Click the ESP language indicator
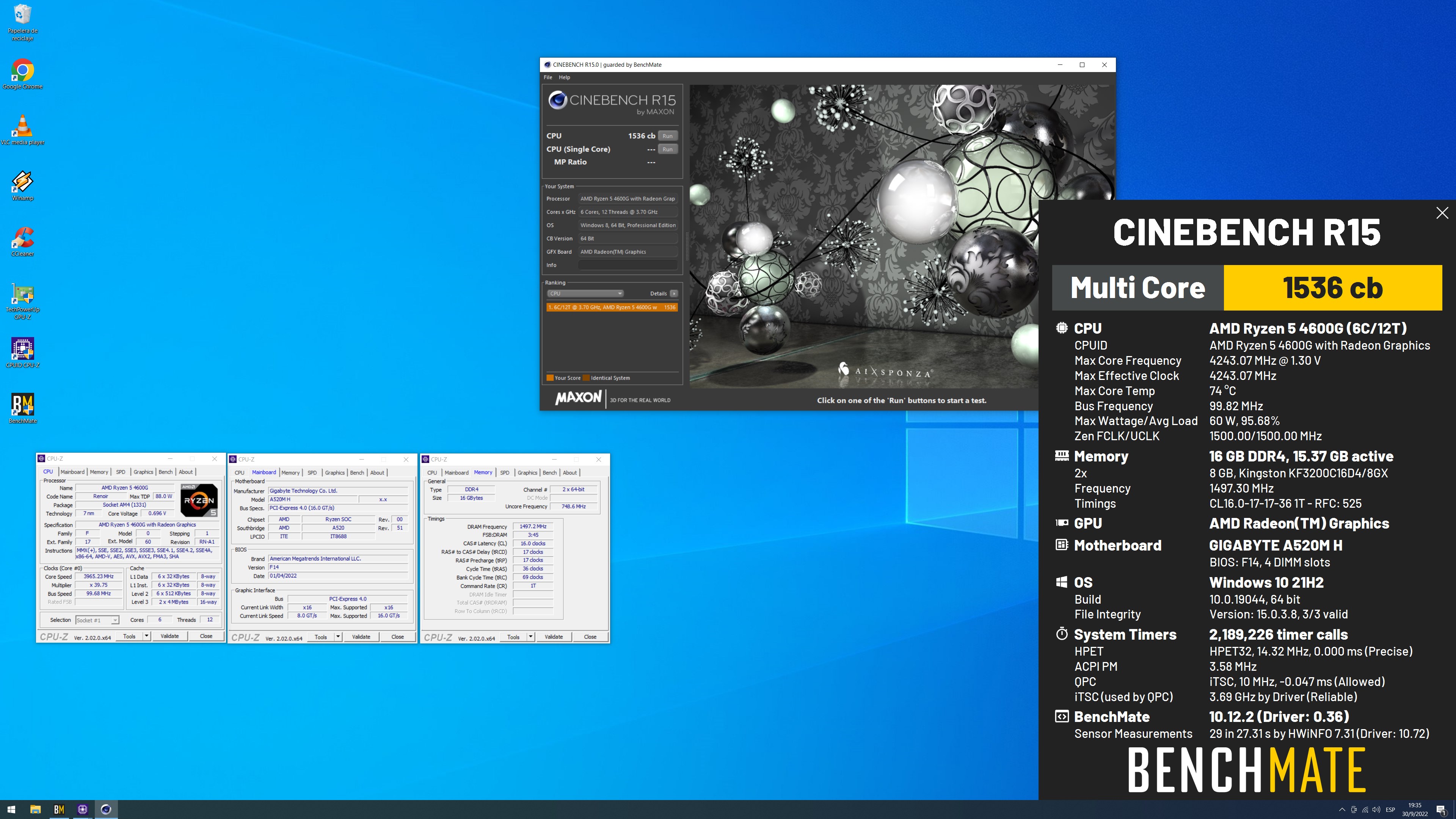The width and height of the screenshot is (1456, 819). pos(1390,810)
